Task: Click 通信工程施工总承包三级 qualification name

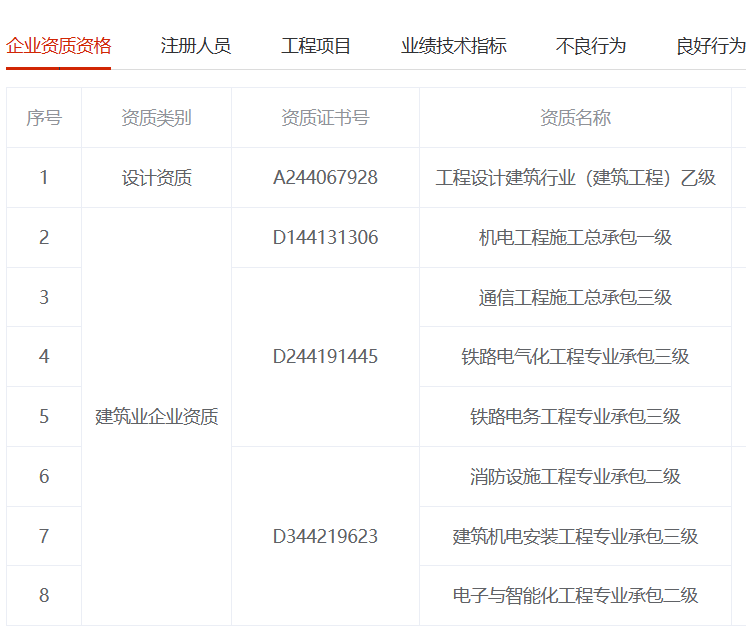Action: coord(575,297)
